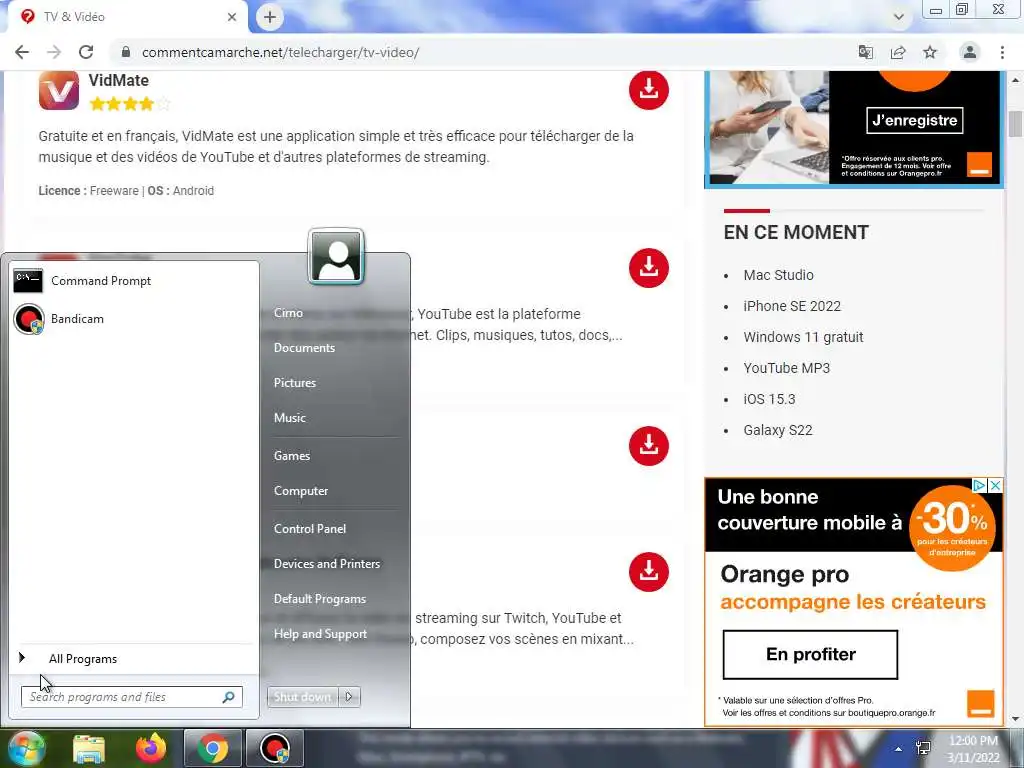The width and height of the screenshot is (1024, 768).
Task: Switch to Chrome in taskbar
Action: (x=212, y=748)
